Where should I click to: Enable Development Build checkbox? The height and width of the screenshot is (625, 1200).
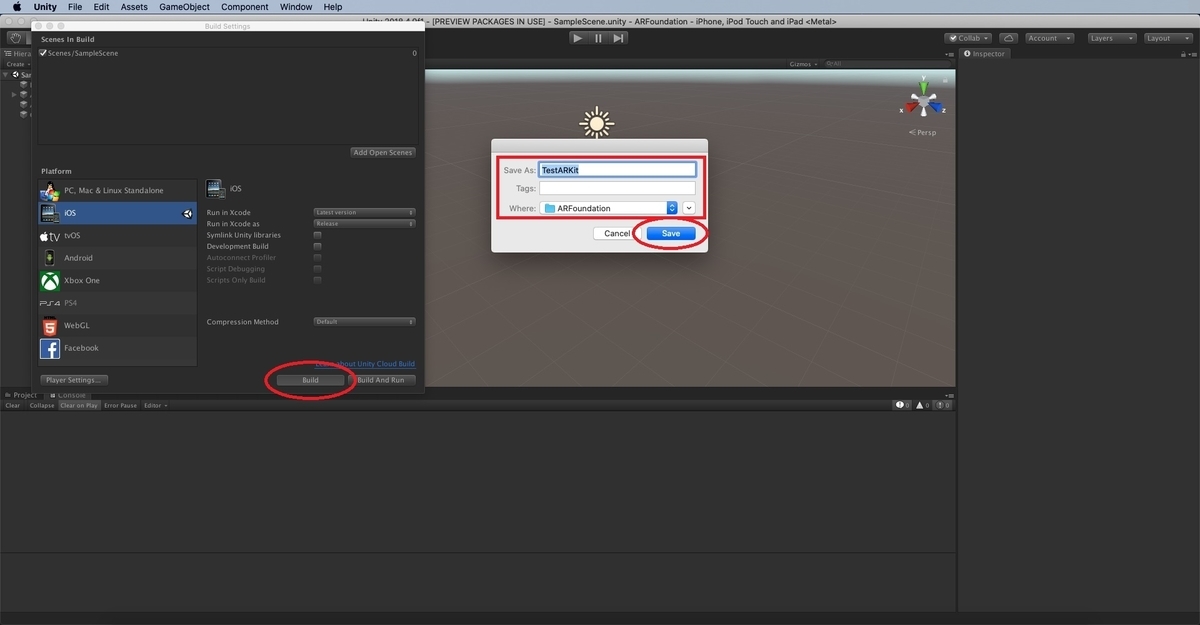tap(317, 246)
